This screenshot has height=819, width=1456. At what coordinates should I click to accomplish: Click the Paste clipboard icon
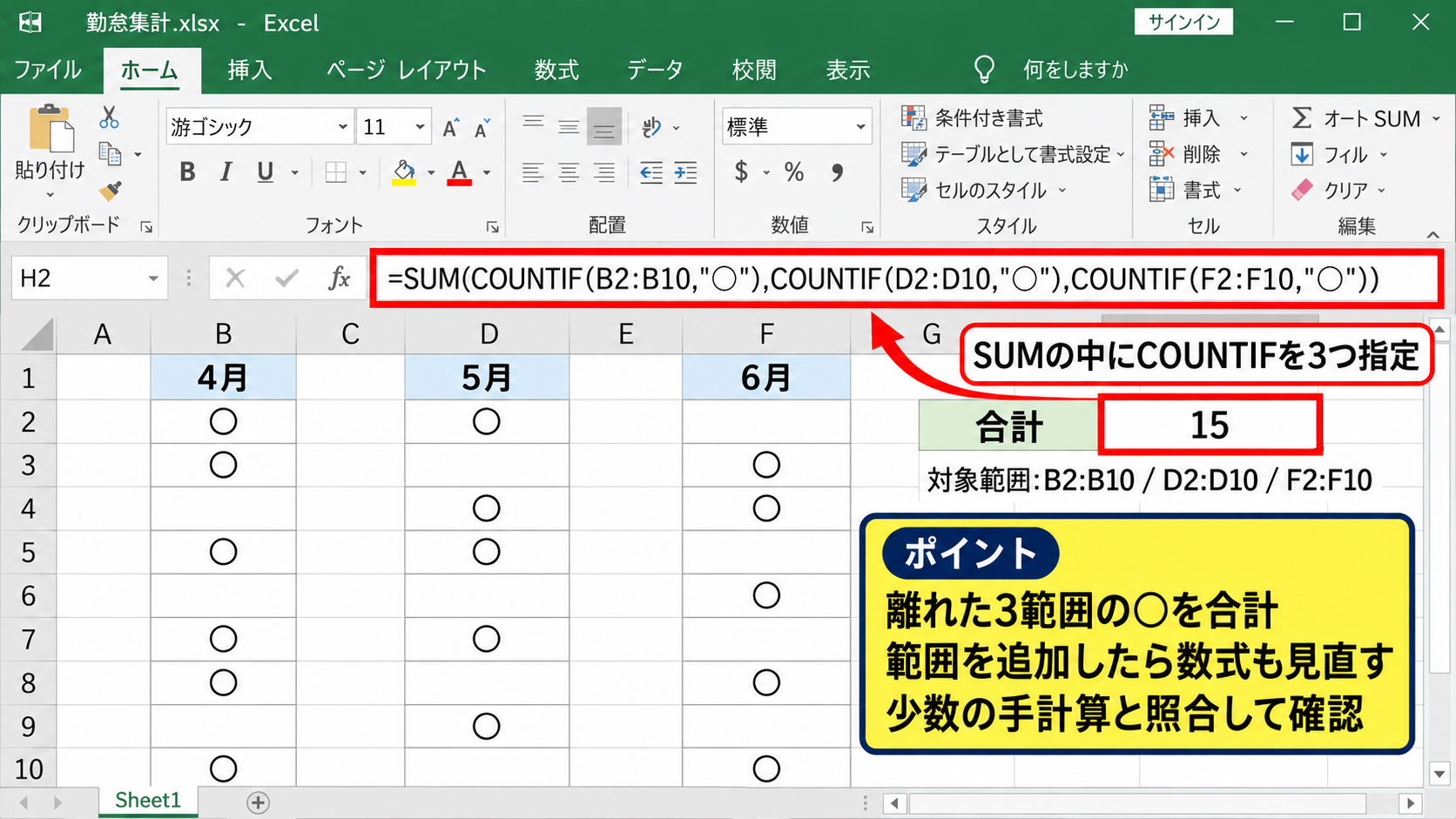click(51, 129)
